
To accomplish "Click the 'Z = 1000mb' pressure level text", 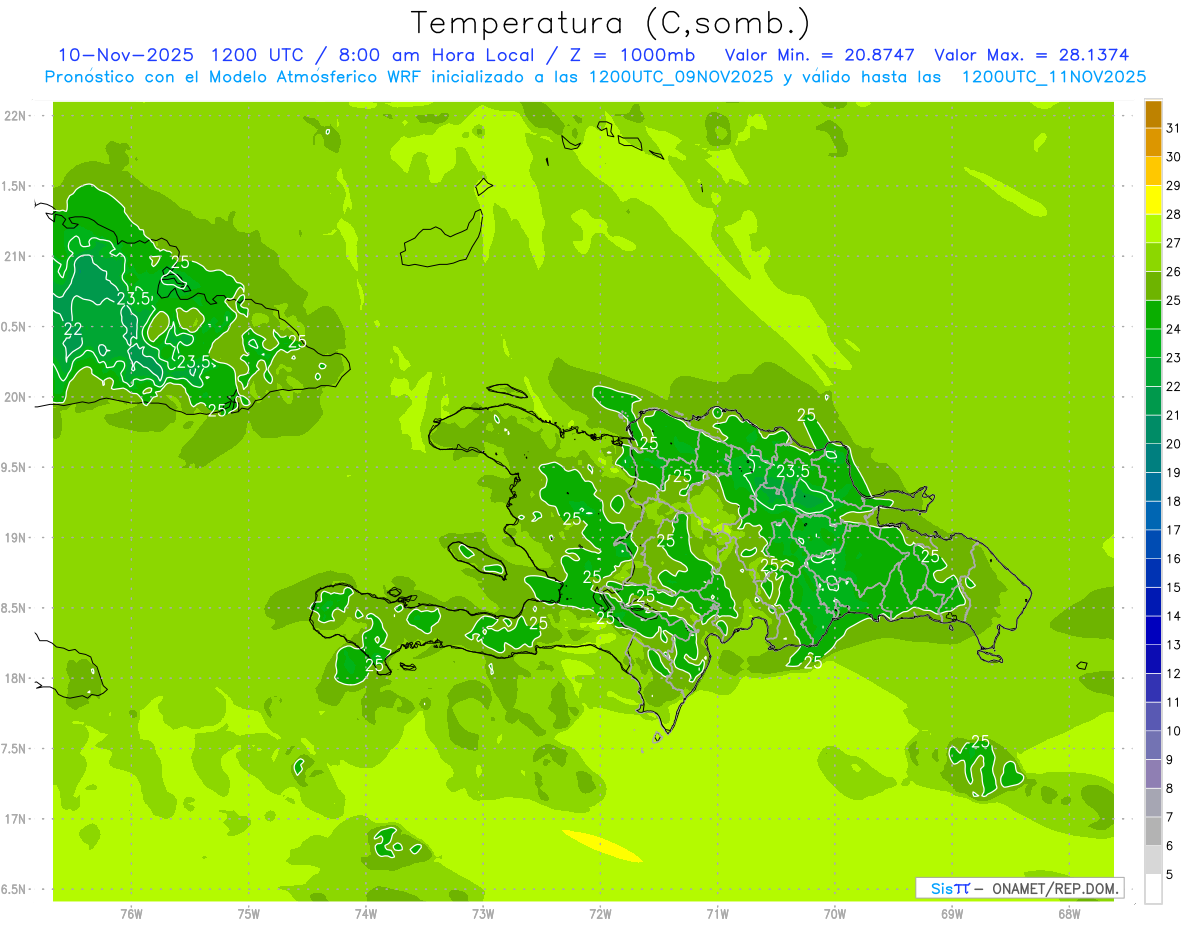I will pos(632,55).
